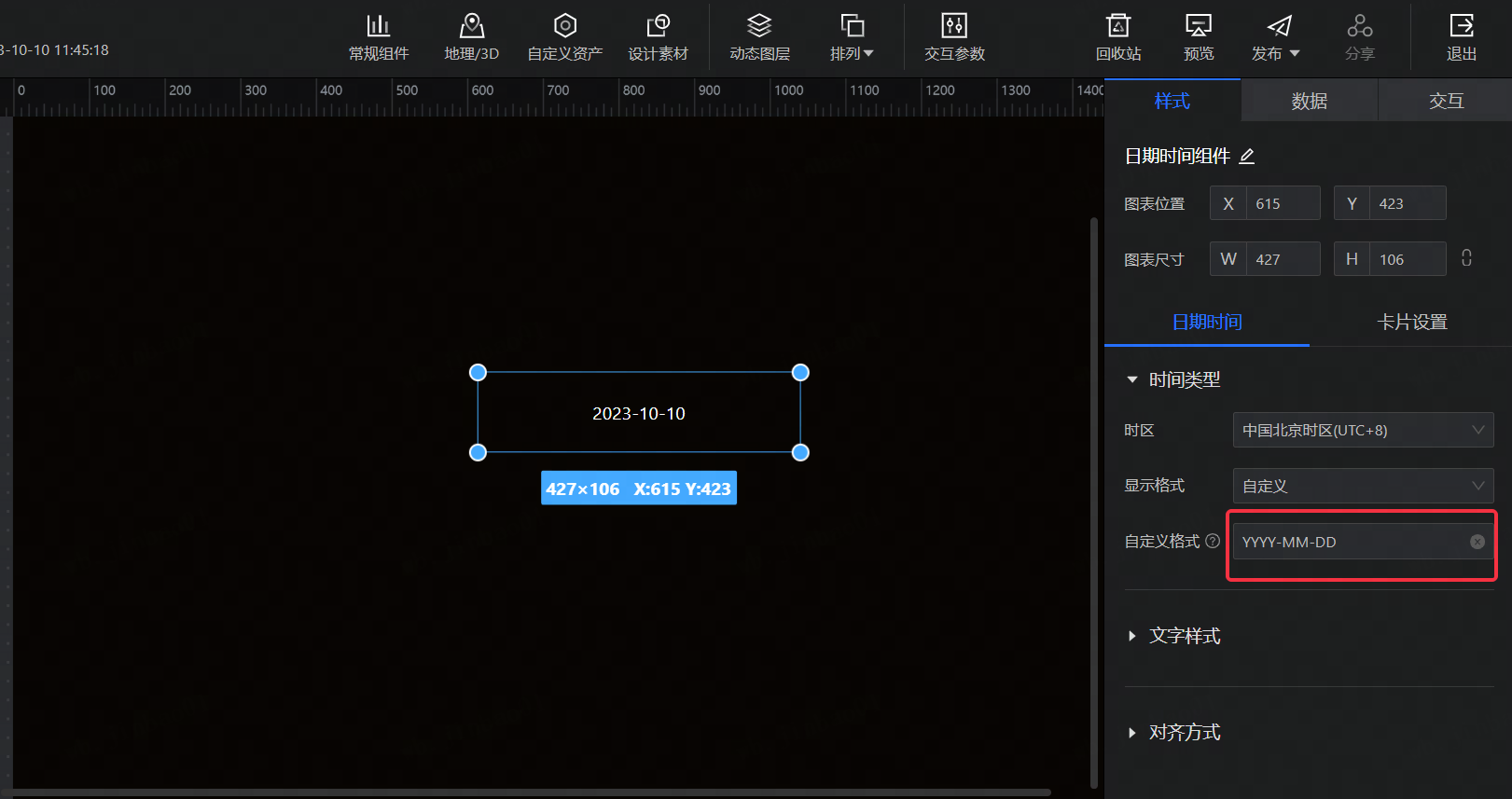Toggle the width-height aspect ratio lock
Screen dimensions: 1512x799
tap(1466, 258)
